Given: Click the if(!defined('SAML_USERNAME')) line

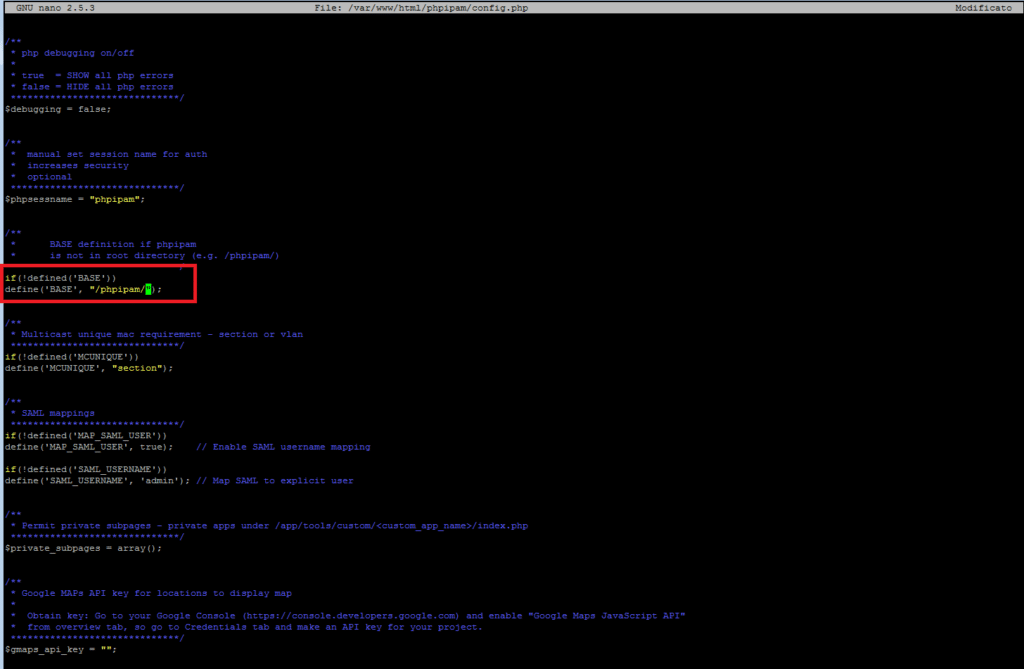Looking at the screenshot, I should (x=86, y=469).
